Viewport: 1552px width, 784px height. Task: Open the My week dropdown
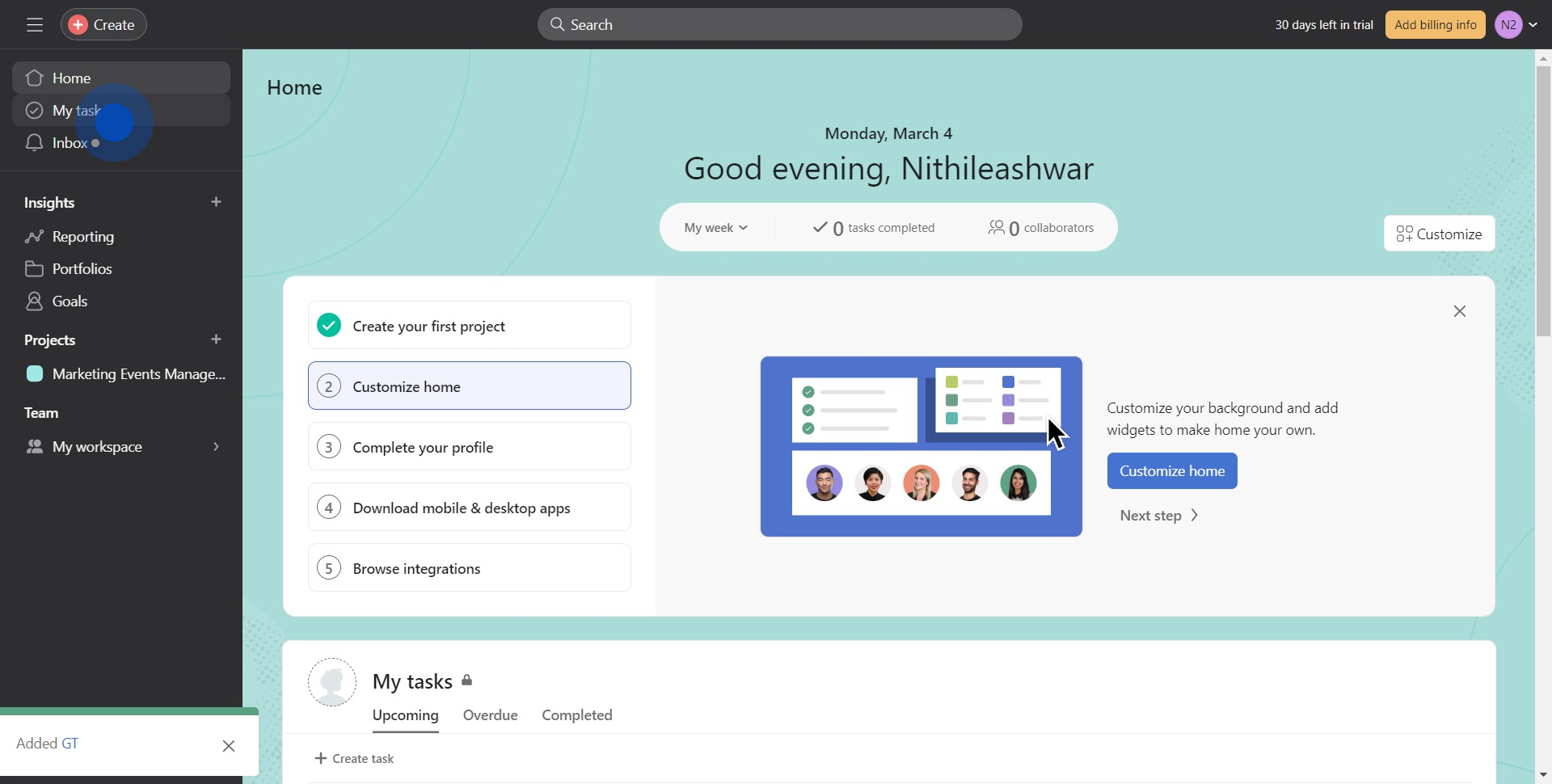point(715,228)
